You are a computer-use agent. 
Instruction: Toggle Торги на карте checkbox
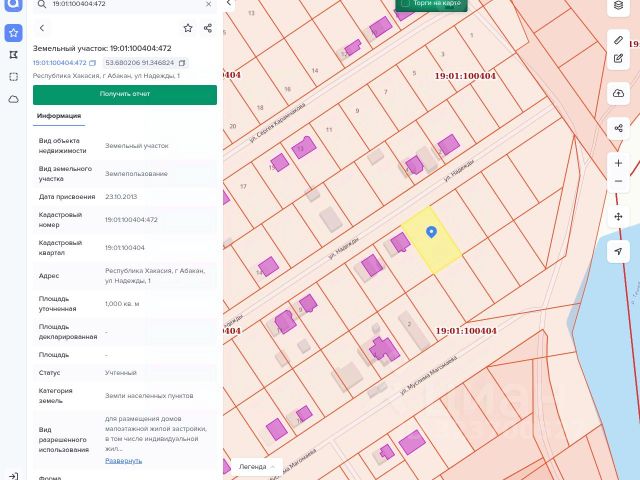coord(405,3)
